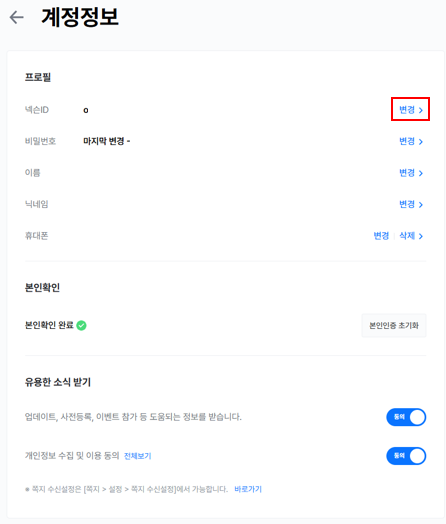Click the chevron beside the password 변경
Image resolution: width=446 pixels, height=524 pixels.
click(x=421, y=142)
